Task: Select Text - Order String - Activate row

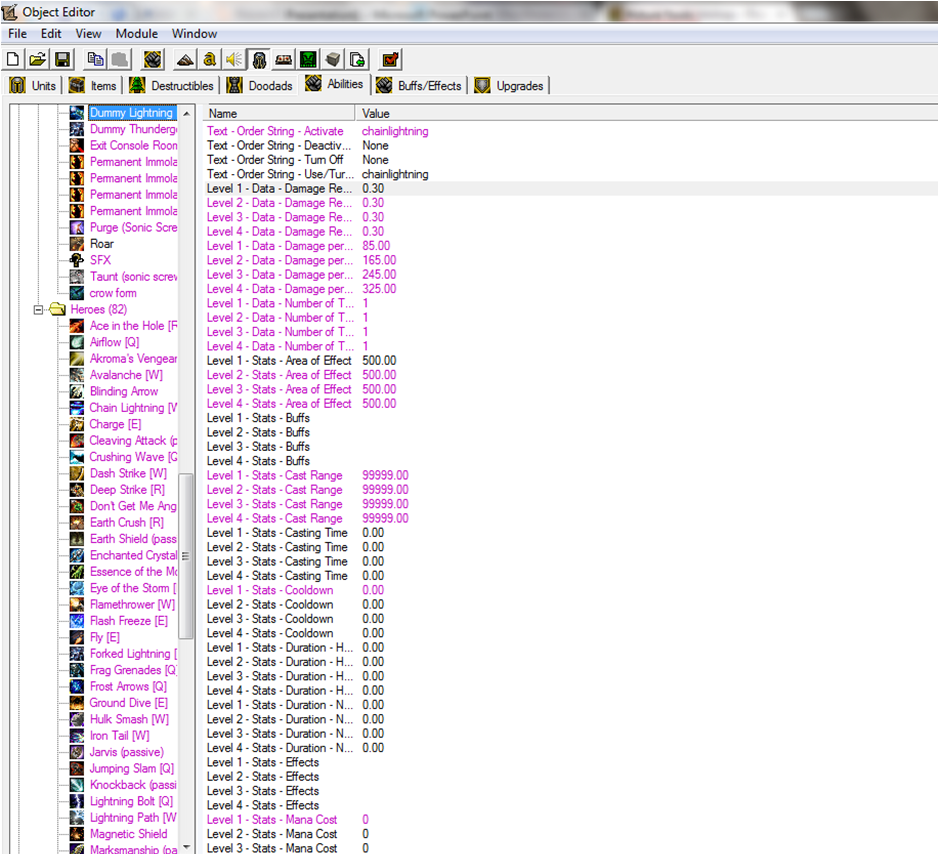Action: [571, 131]
